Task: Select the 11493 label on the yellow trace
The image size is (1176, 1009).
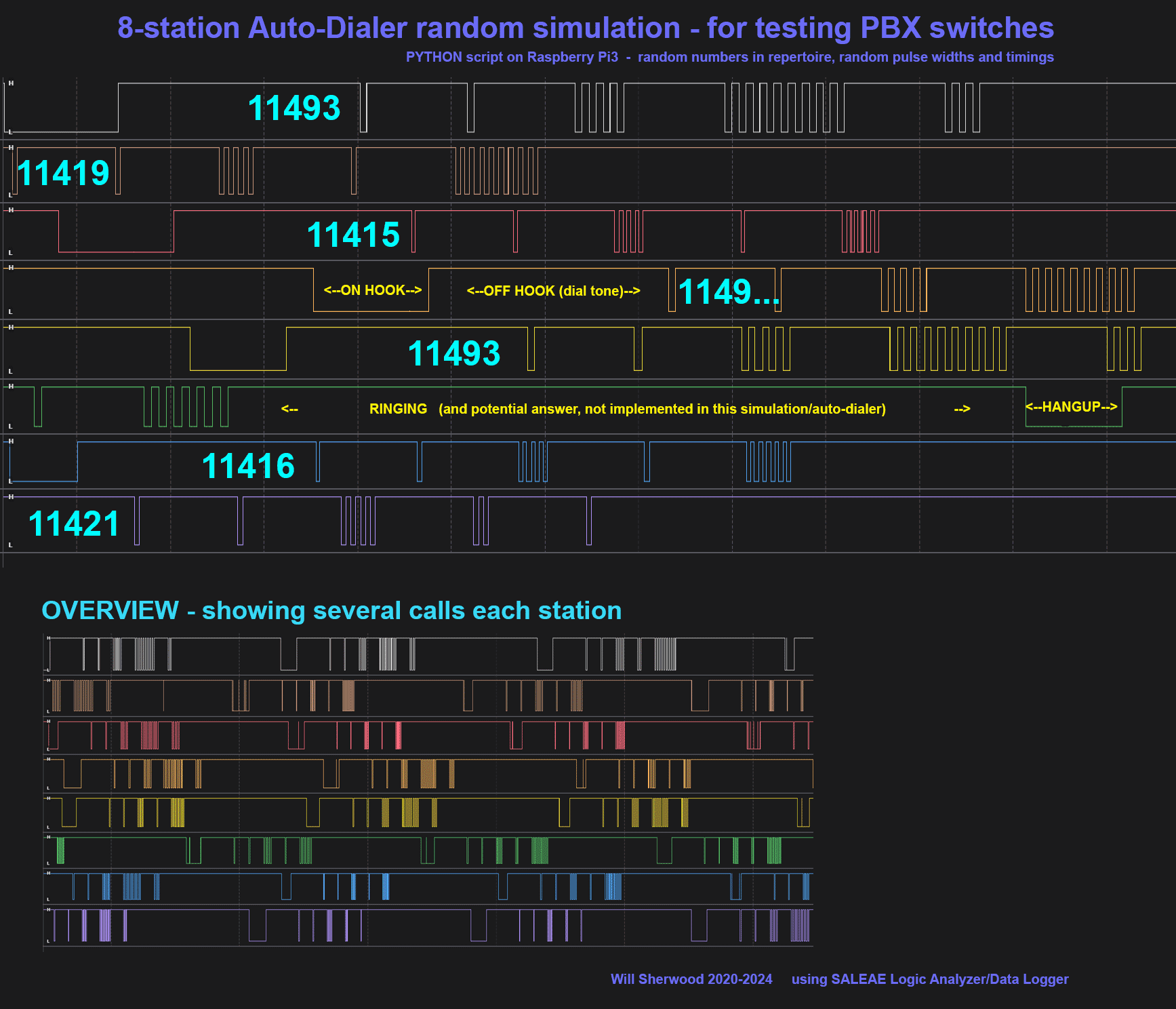Action: tap(453, 354)
